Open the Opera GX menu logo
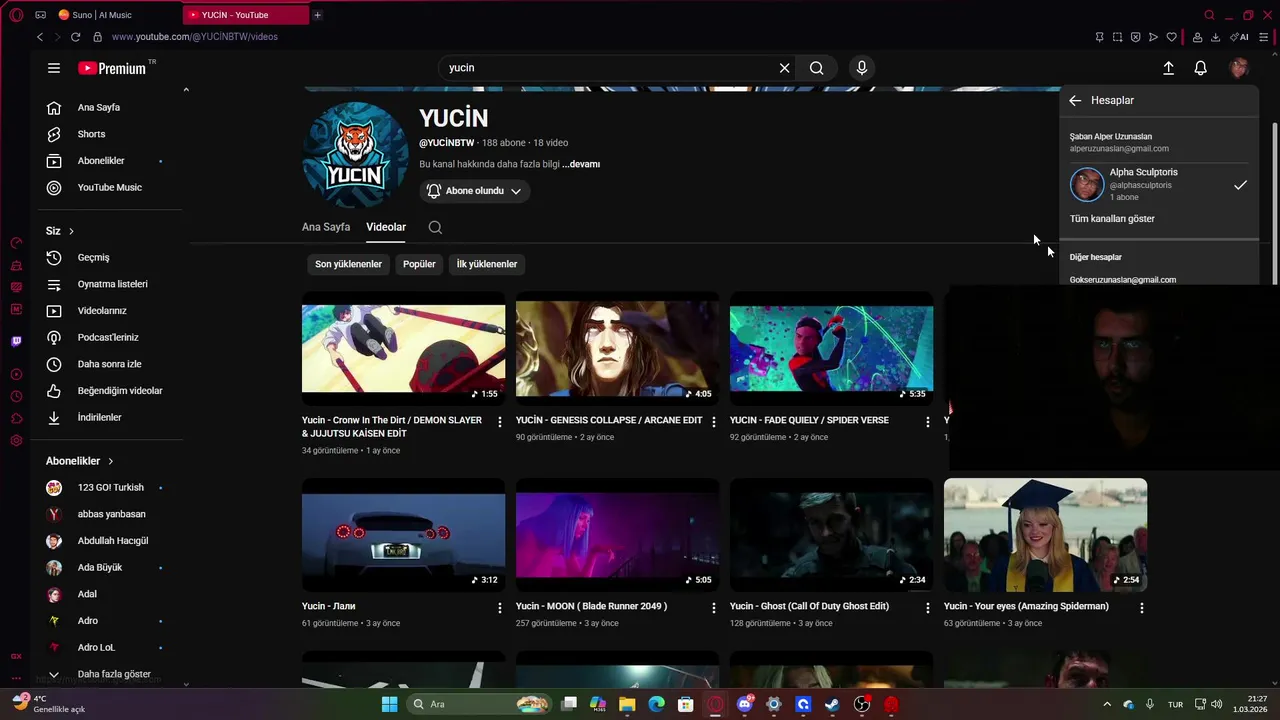This screenshot has width=1280, height=720. (16, 15)
